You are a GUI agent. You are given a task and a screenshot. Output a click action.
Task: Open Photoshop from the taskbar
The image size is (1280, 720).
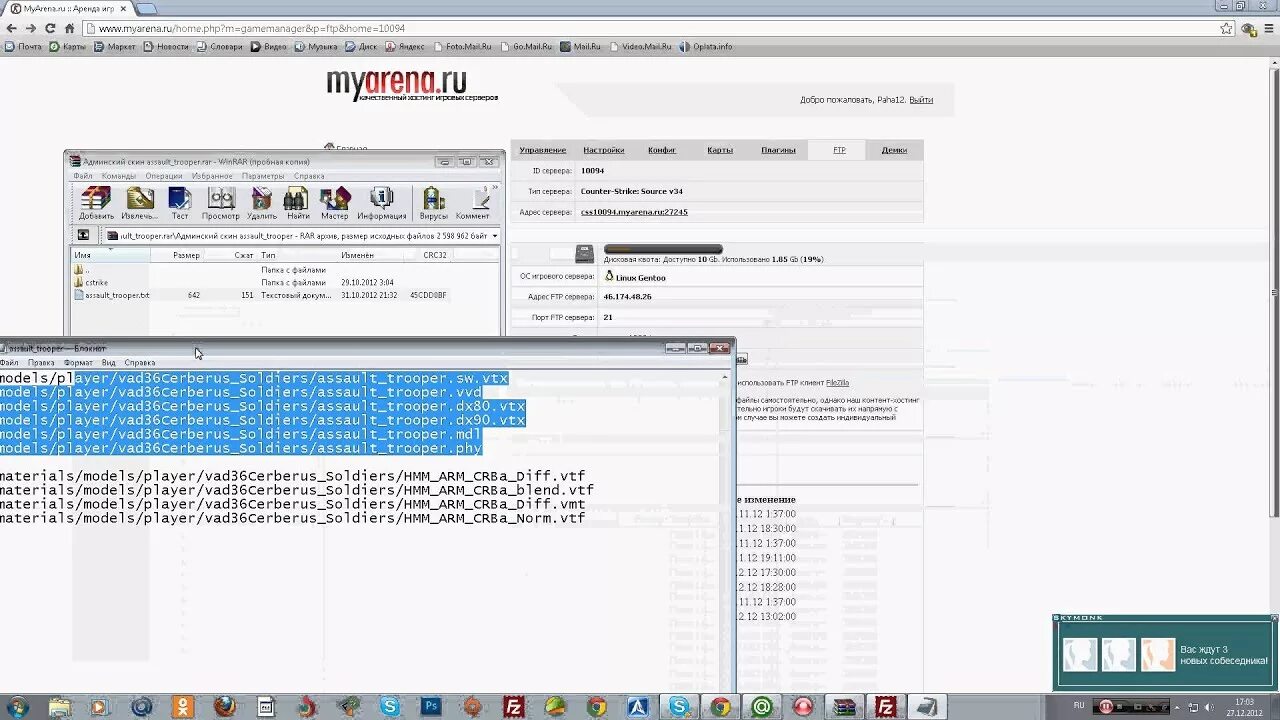pos(433,707)
